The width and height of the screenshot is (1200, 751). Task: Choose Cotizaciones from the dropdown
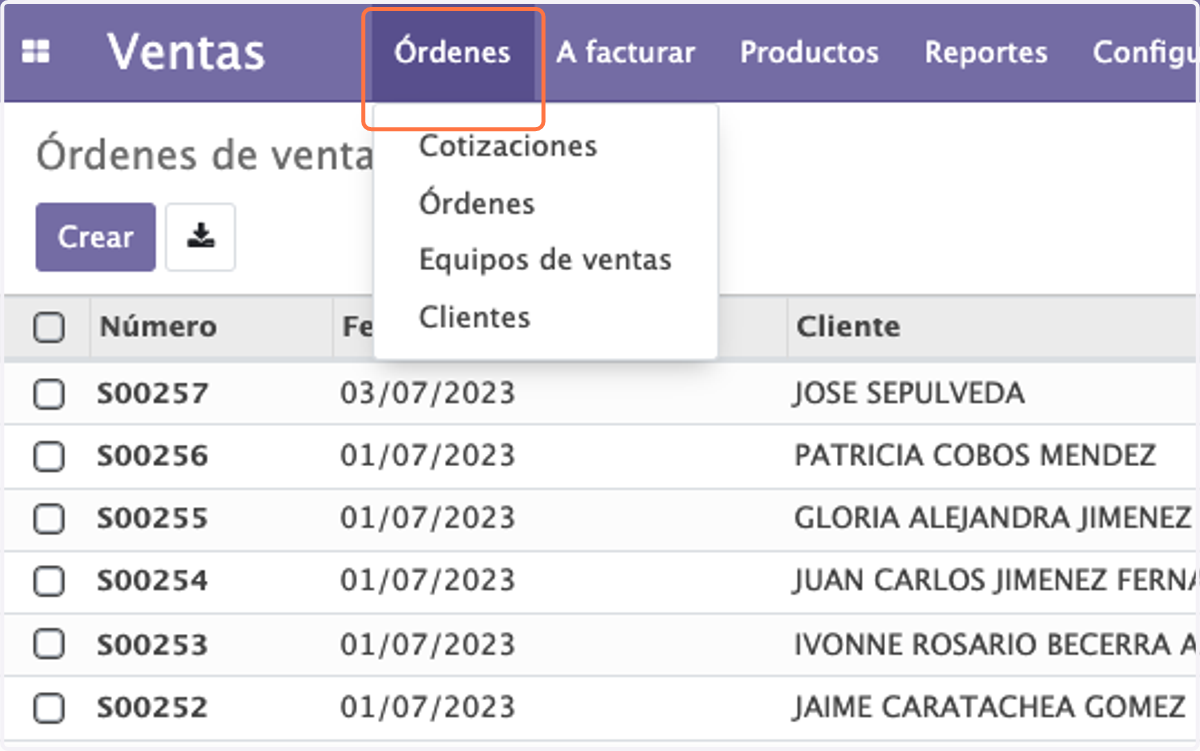pos(508,146)
